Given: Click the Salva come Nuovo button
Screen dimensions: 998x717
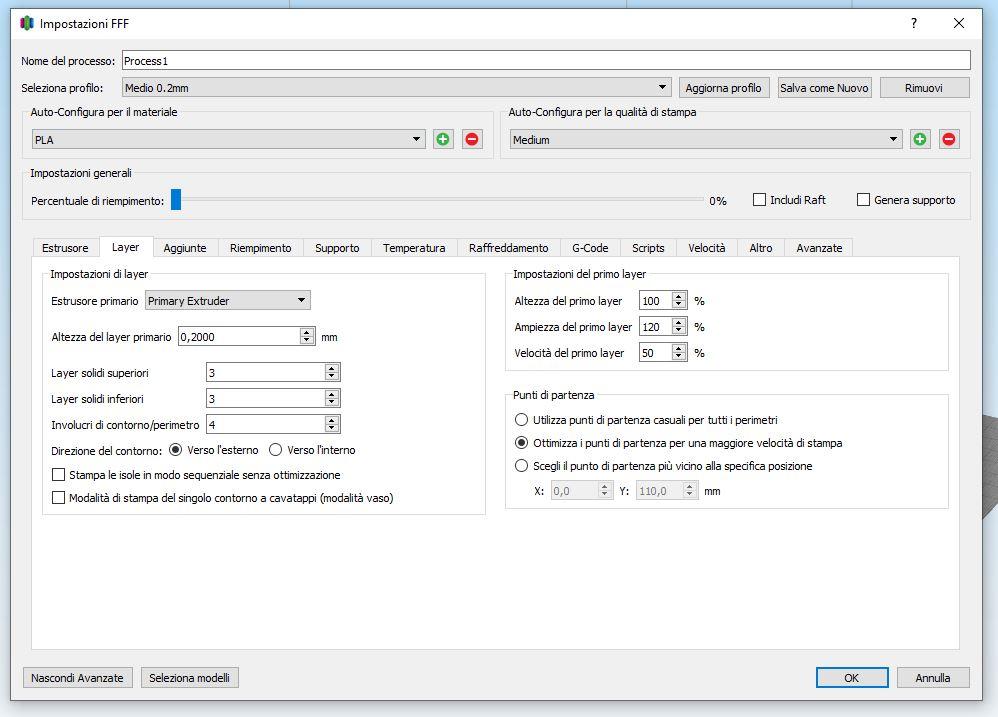Looking at the screenshot, I should pyautogui.click(x=824, y=88).
